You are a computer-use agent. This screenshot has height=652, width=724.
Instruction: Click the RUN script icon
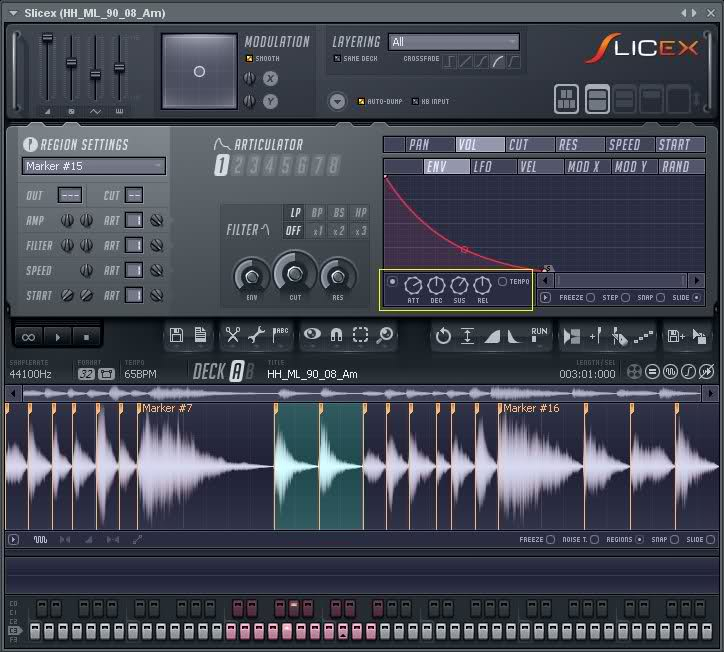coord(539,334)
